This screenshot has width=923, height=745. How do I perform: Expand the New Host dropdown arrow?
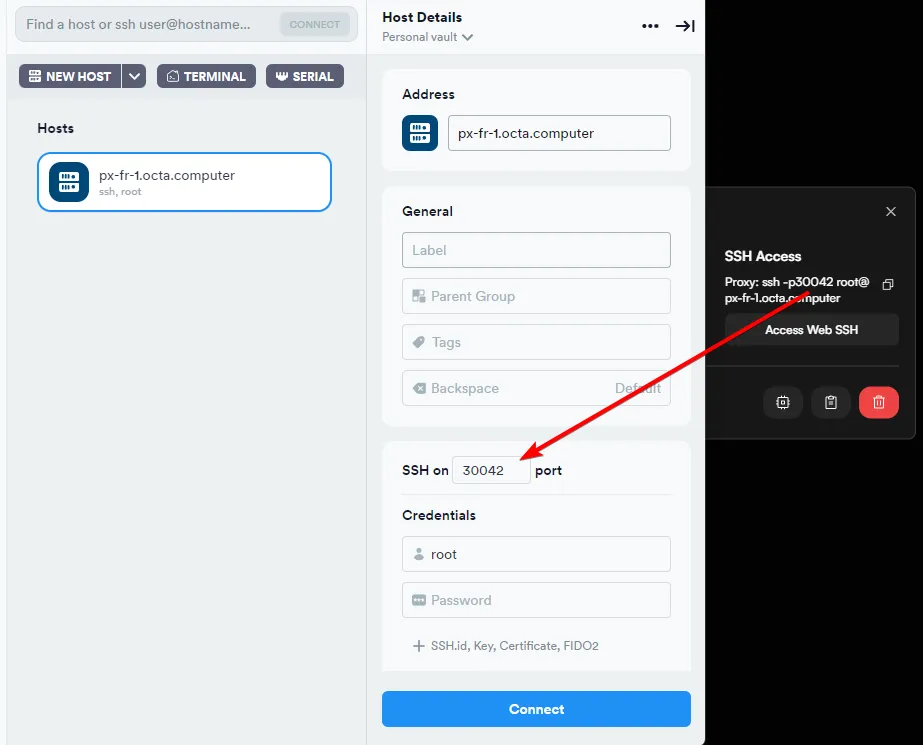pyautogui.click(x=134, y=77)
